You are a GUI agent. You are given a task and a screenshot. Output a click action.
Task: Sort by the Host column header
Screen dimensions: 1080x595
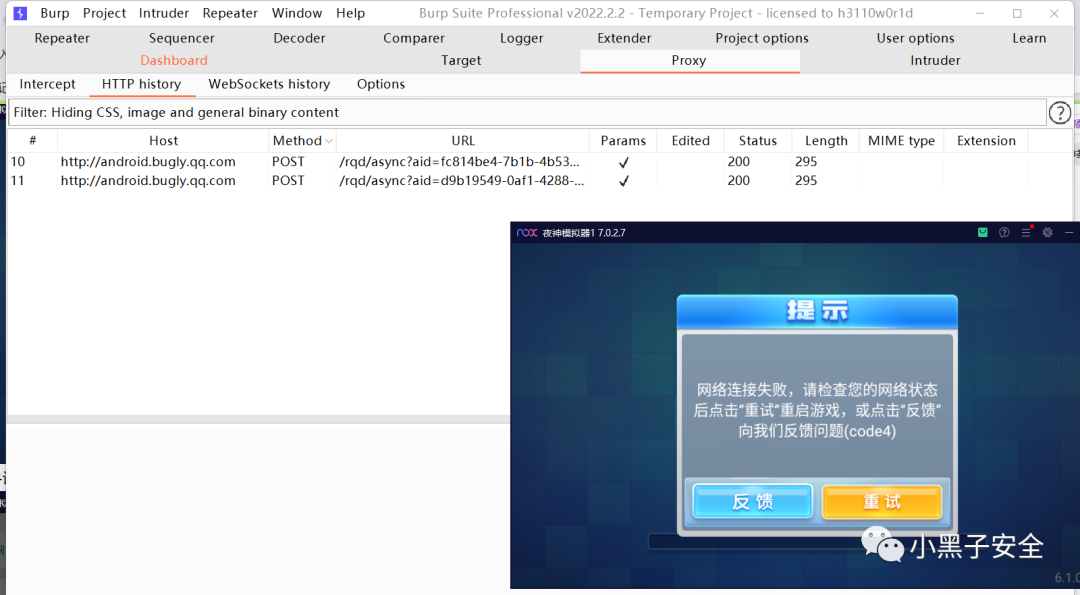163,140
